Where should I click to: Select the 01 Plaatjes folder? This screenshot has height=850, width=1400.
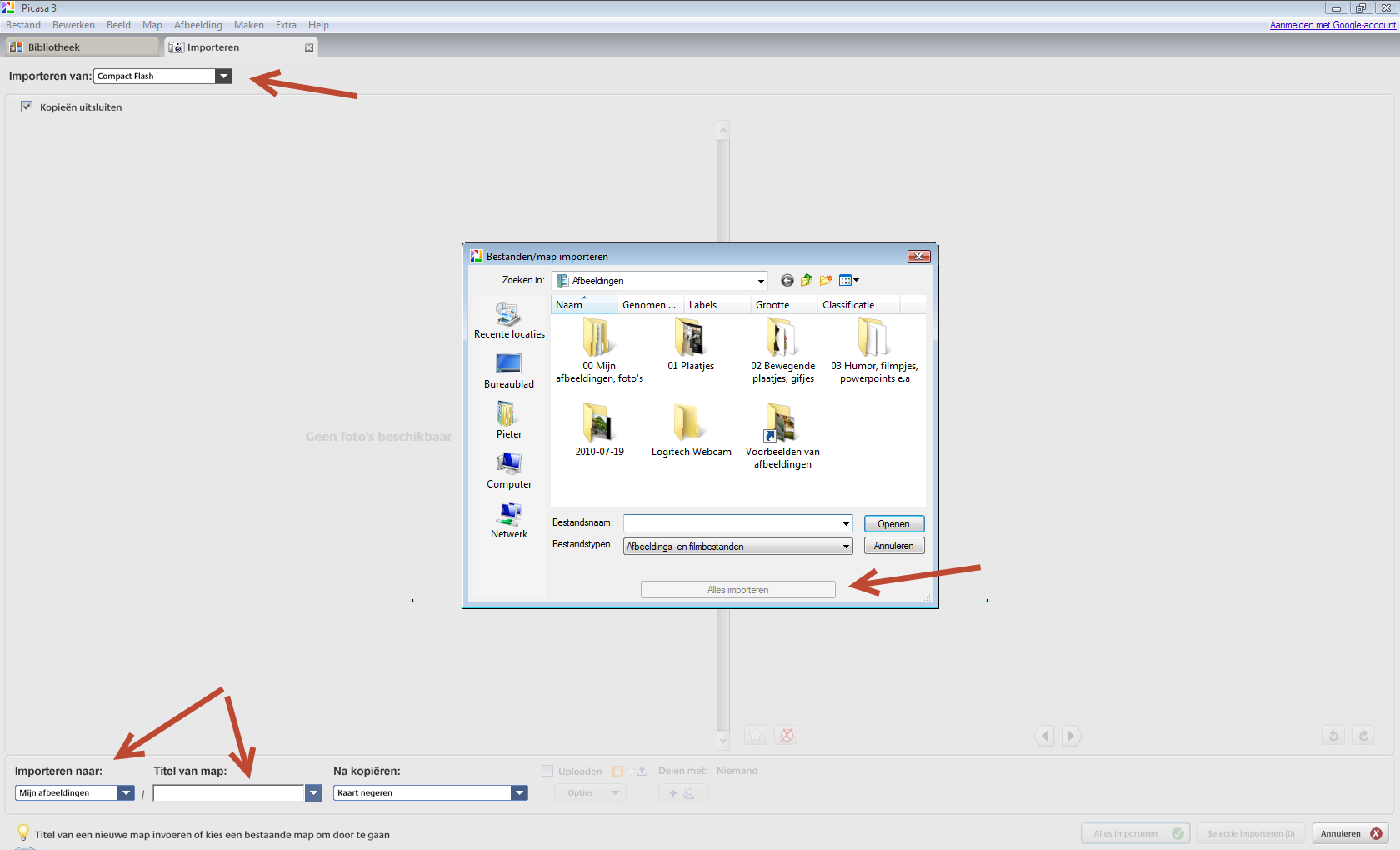(690, 343)
